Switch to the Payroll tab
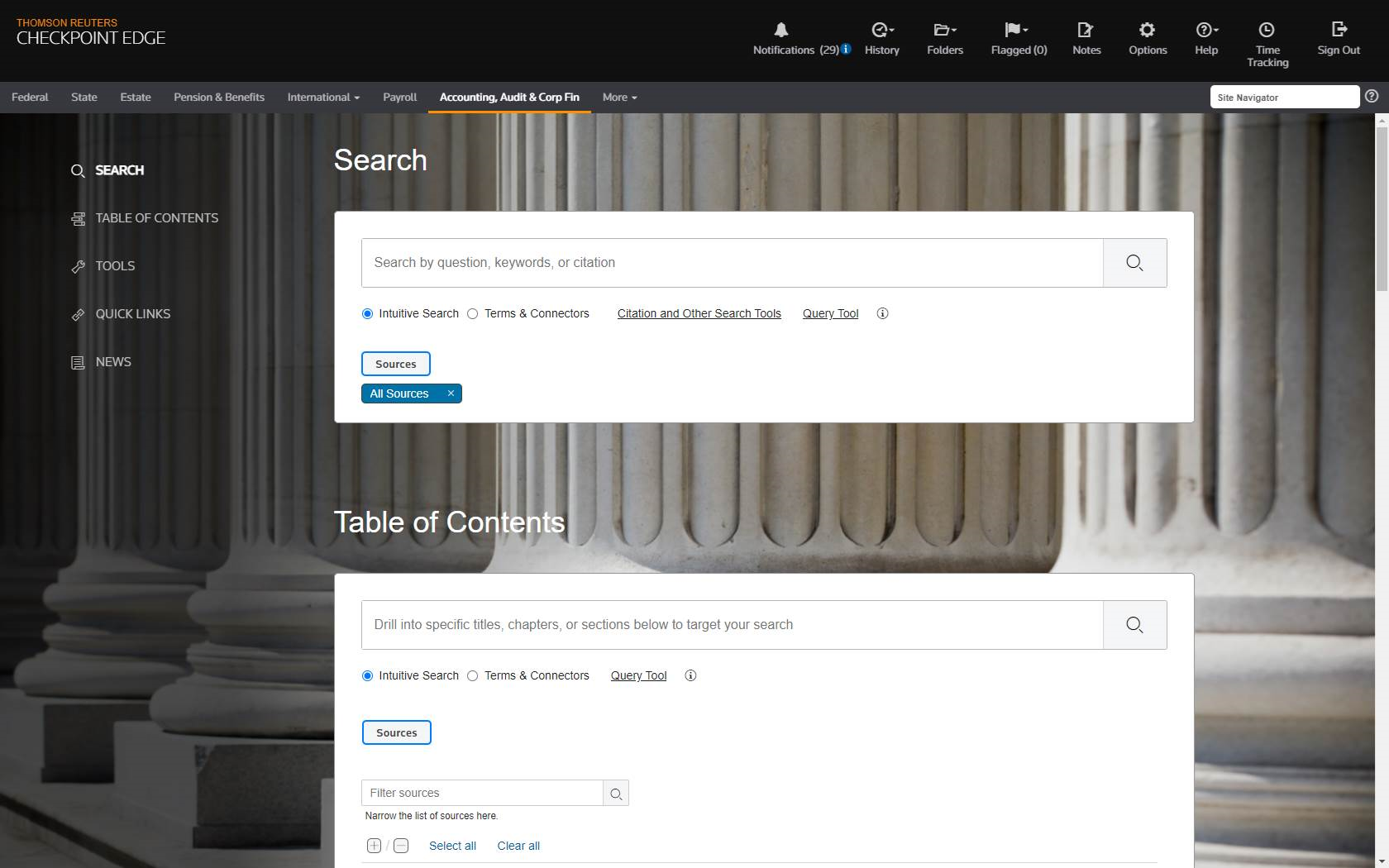1389x868 pixels. point(399,98)
